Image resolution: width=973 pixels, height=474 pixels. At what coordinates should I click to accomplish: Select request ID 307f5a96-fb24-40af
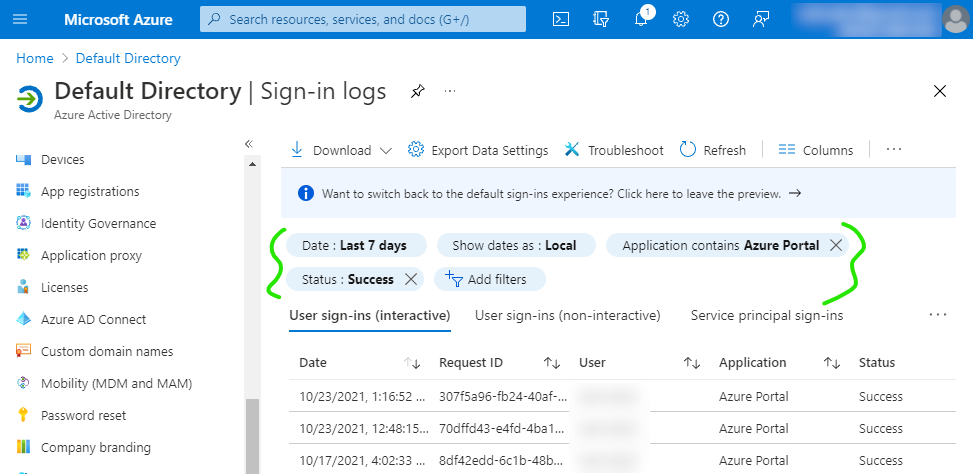click(x=503, y=396)
